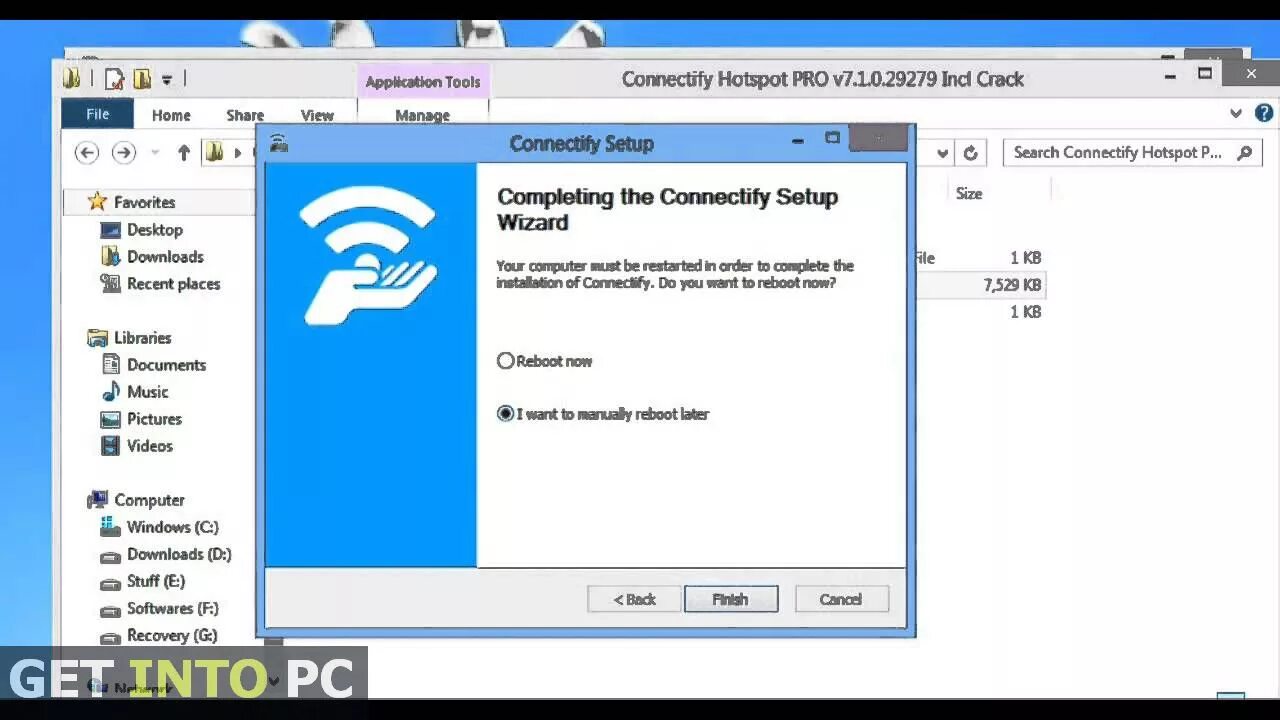
Task: Open the address bar history dropdown
Action: tap(942, 153)
